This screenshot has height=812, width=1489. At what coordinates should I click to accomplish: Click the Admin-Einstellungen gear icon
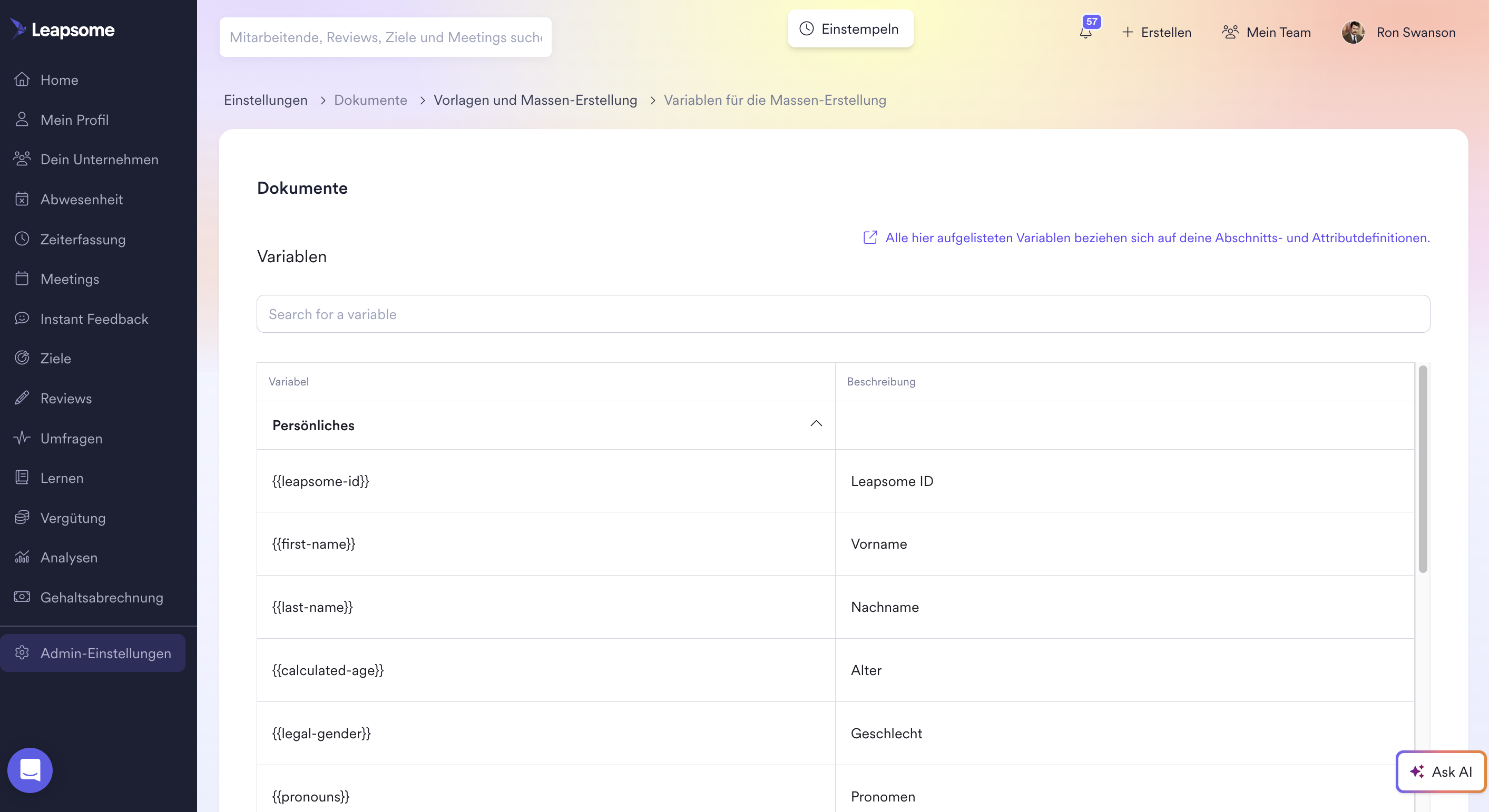pyautogui.click(x=22, y=652)
